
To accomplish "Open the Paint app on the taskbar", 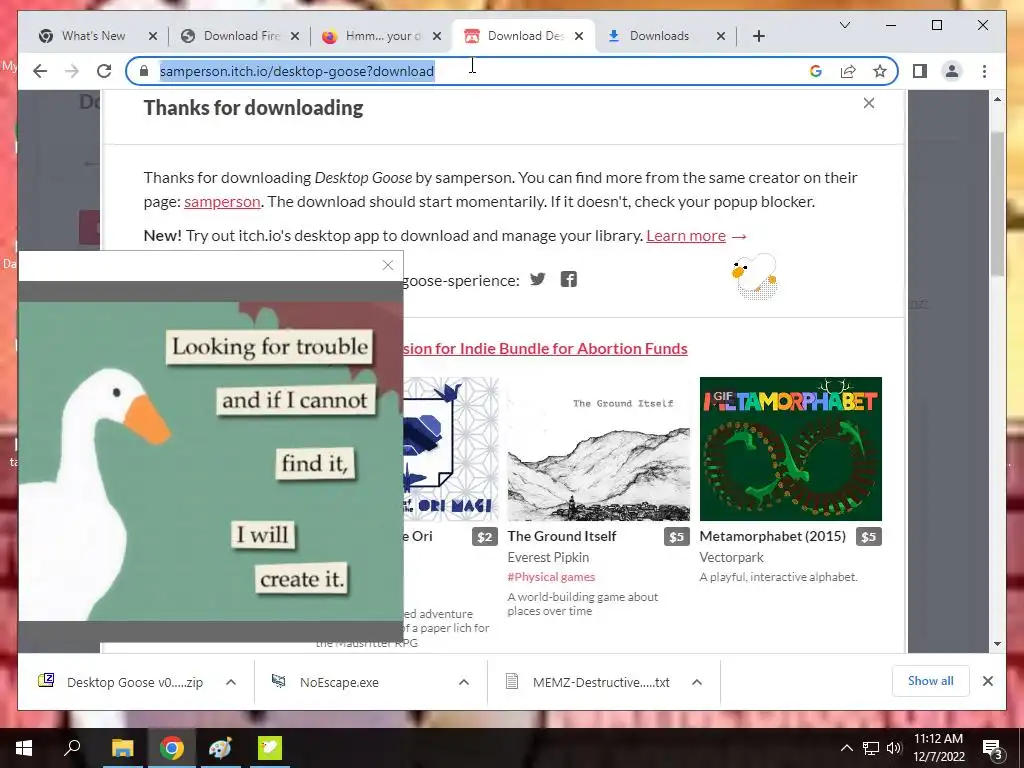I will coord(220,748).
